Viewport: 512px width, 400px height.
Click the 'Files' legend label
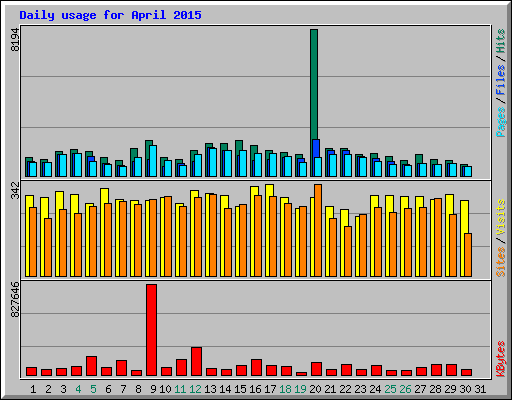tap(501, 80)
